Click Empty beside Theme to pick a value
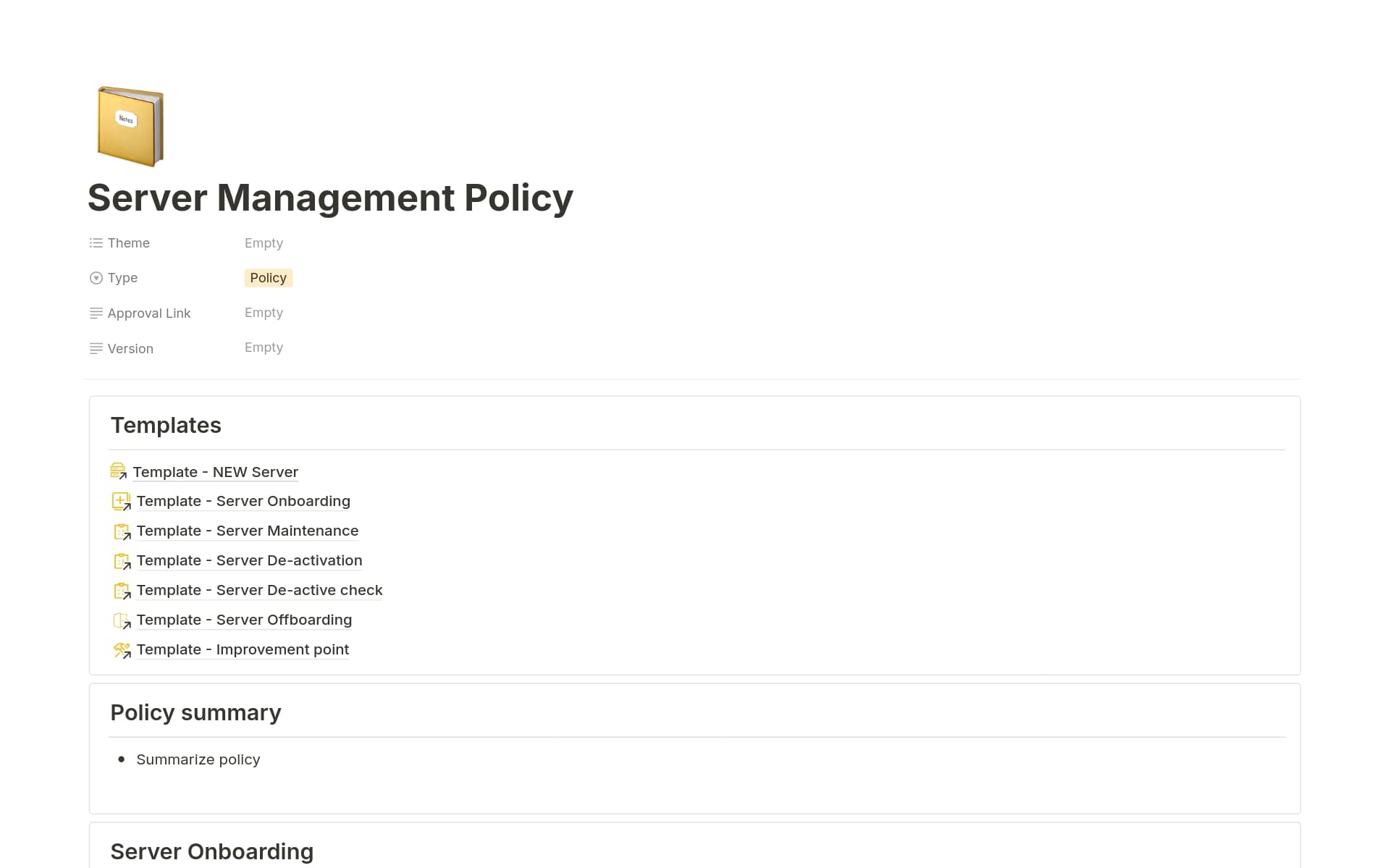The image size is (1390, 868). pos(264,243)
